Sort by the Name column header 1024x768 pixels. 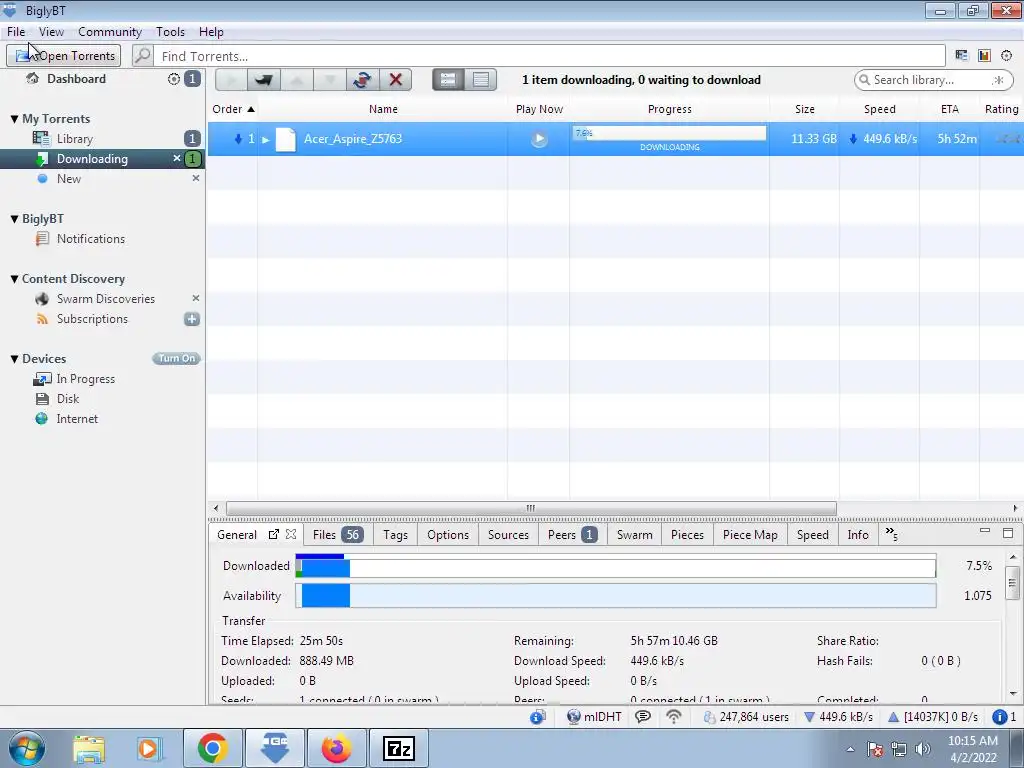pos(383,109)
